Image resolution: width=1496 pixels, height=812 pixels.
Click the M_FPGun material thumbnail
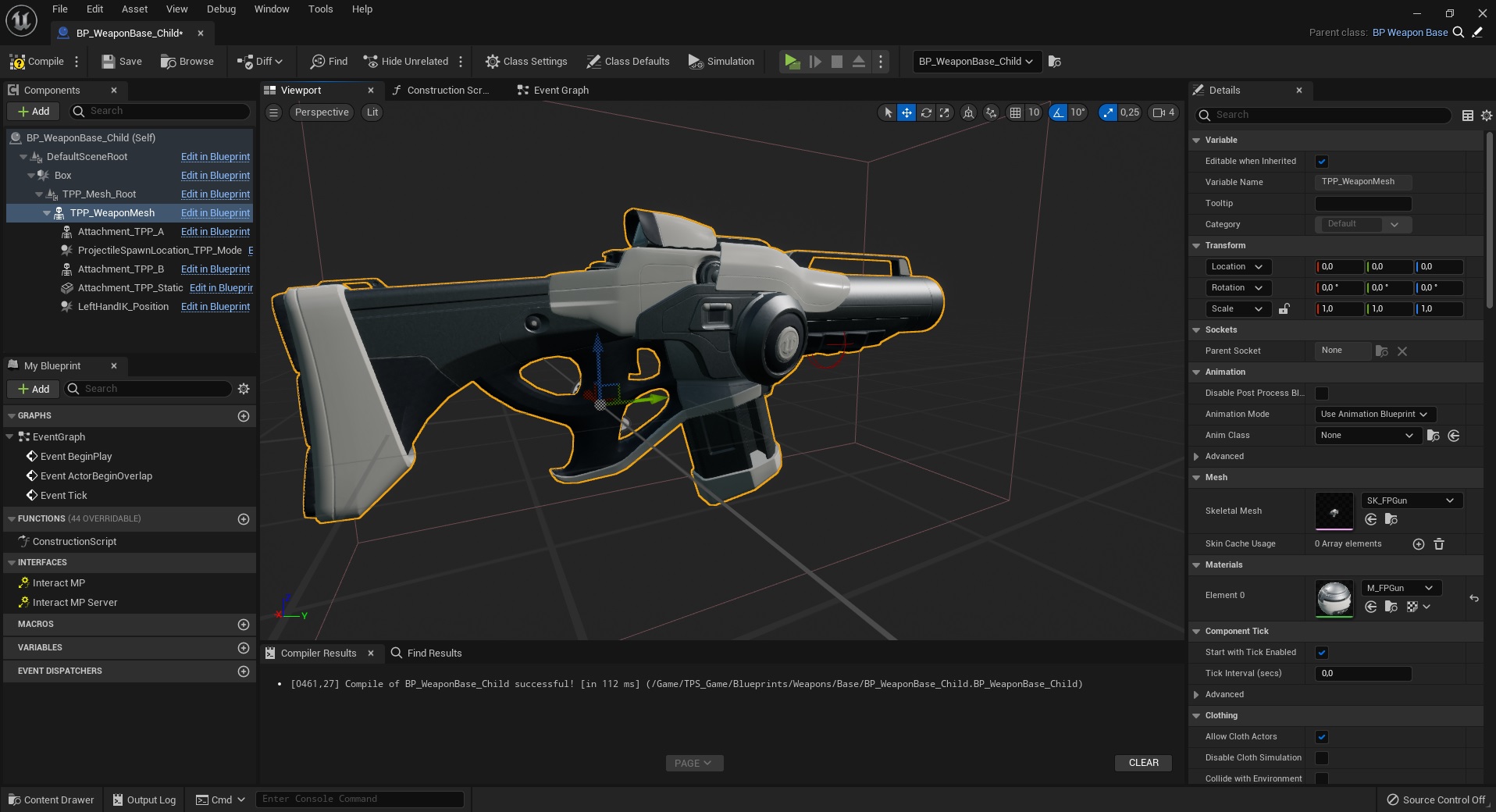[x=1334, y=598]
